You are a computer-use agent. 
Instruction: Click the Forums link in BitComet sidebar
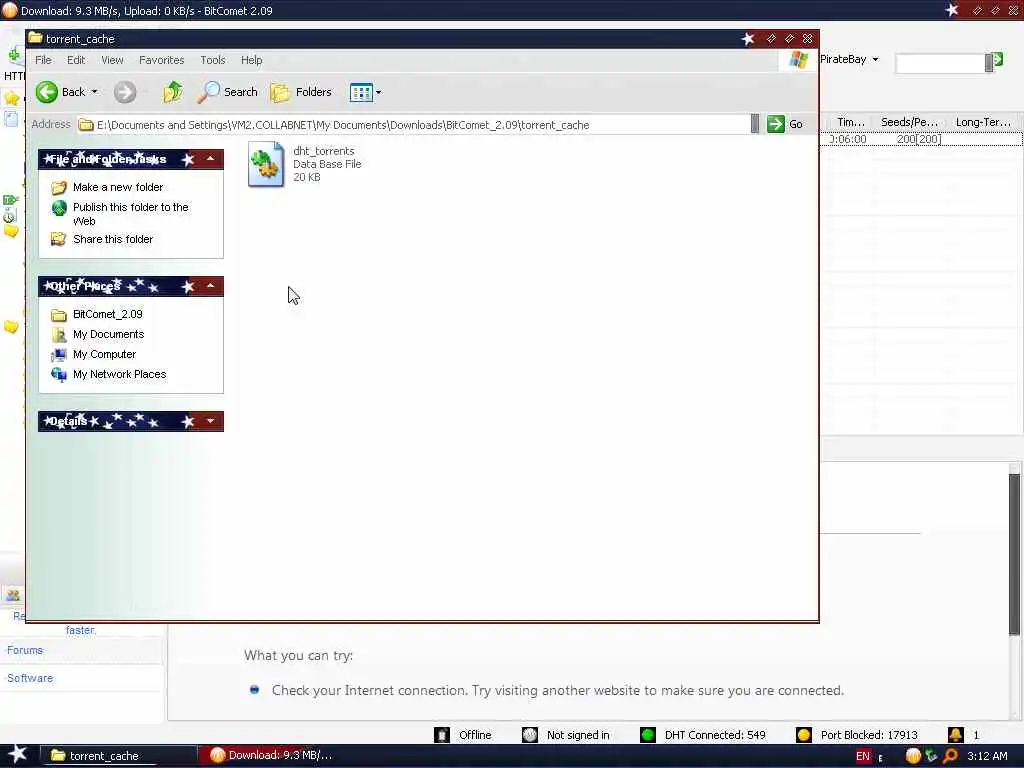click(x=25, y=650)
